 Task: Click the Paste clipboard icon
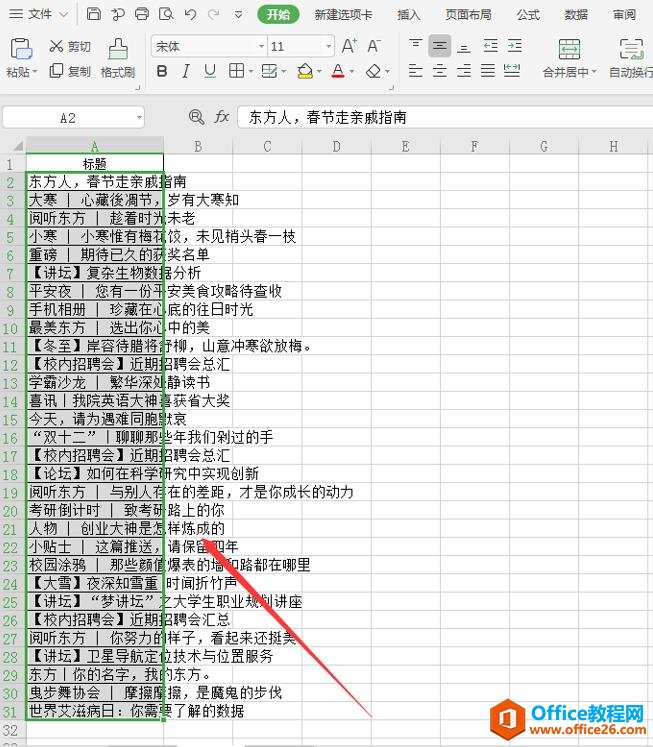click(21, 49)
